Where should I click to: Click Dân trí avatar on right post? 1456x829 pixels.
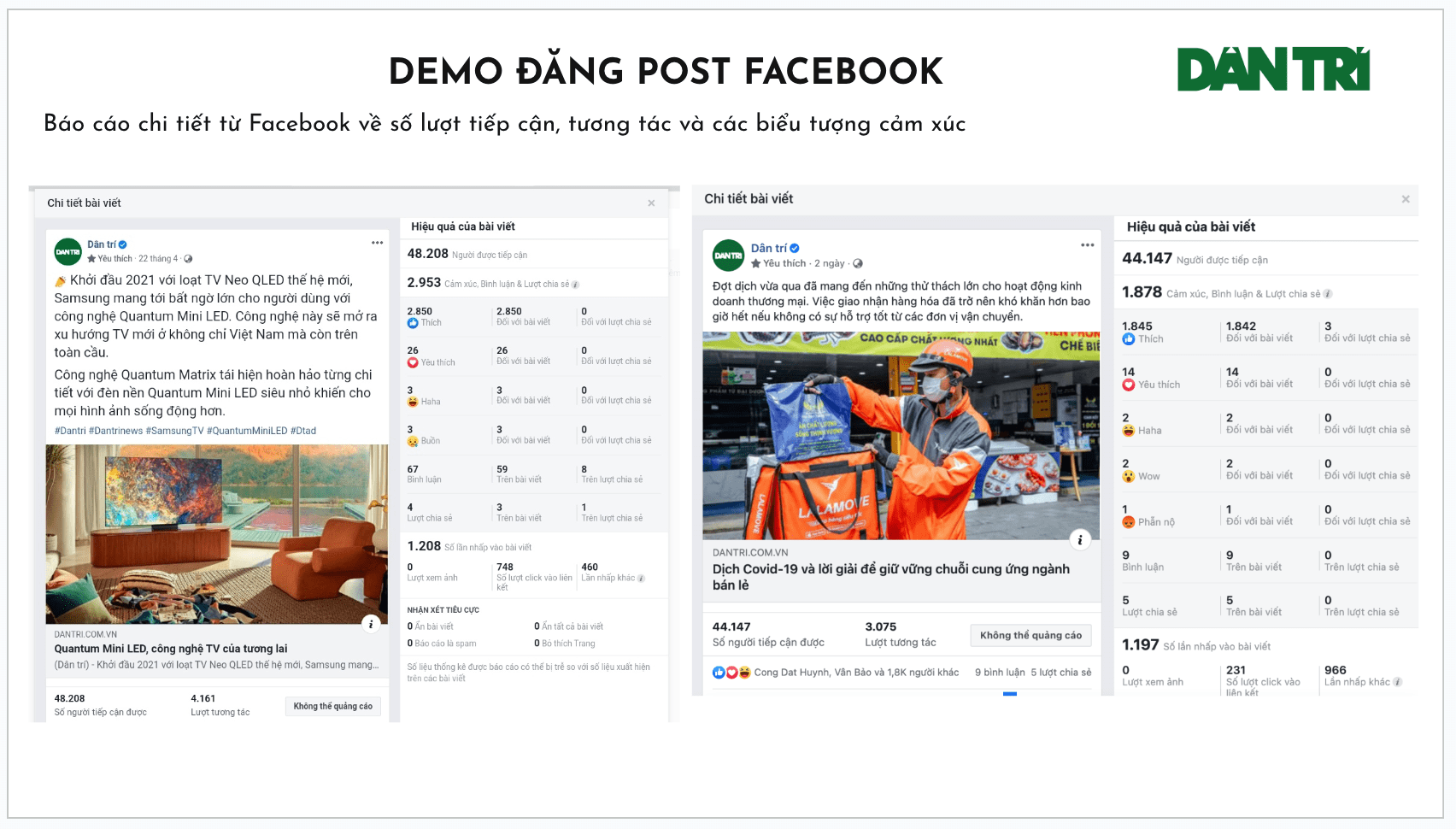click(x=729, y=256)
